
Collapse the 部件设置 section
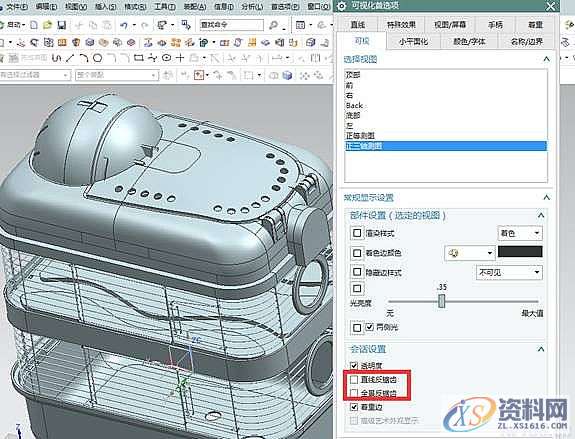541,215
